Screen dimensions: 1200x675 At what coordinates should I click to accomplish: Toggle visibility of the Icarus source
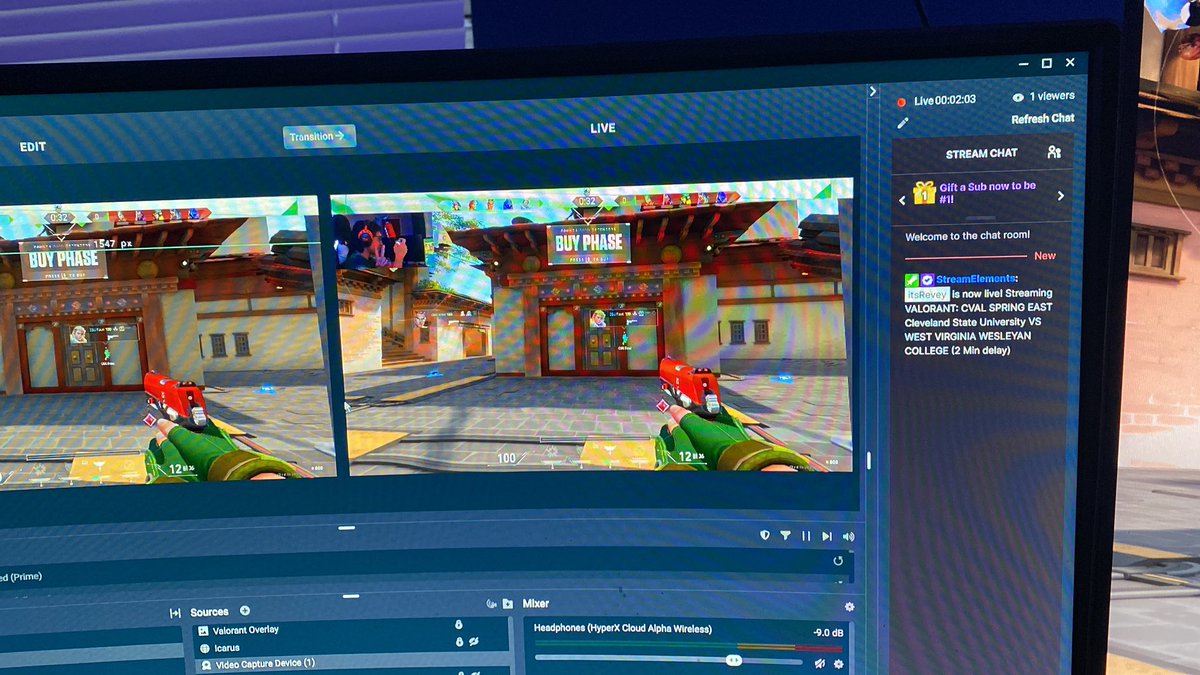pyautogui.click(x=476, y=641)
